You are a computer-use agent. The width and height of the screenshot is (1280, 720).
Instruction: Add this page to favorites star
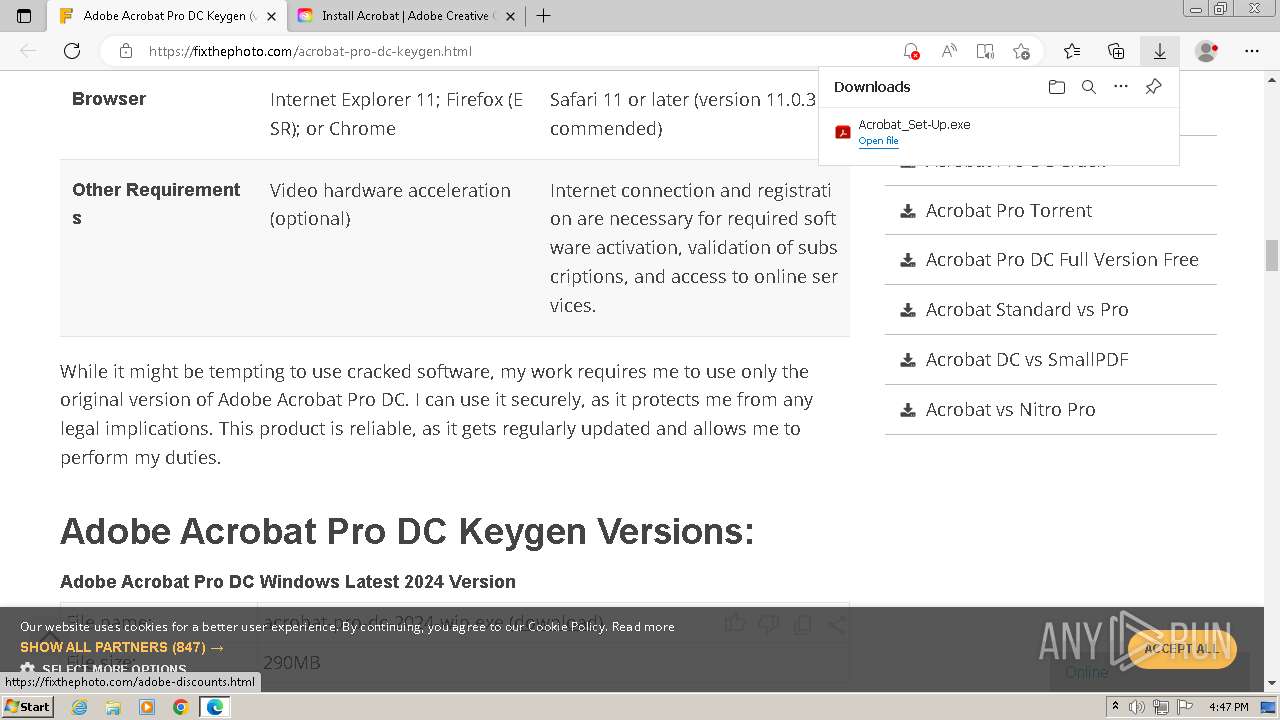1021,51
